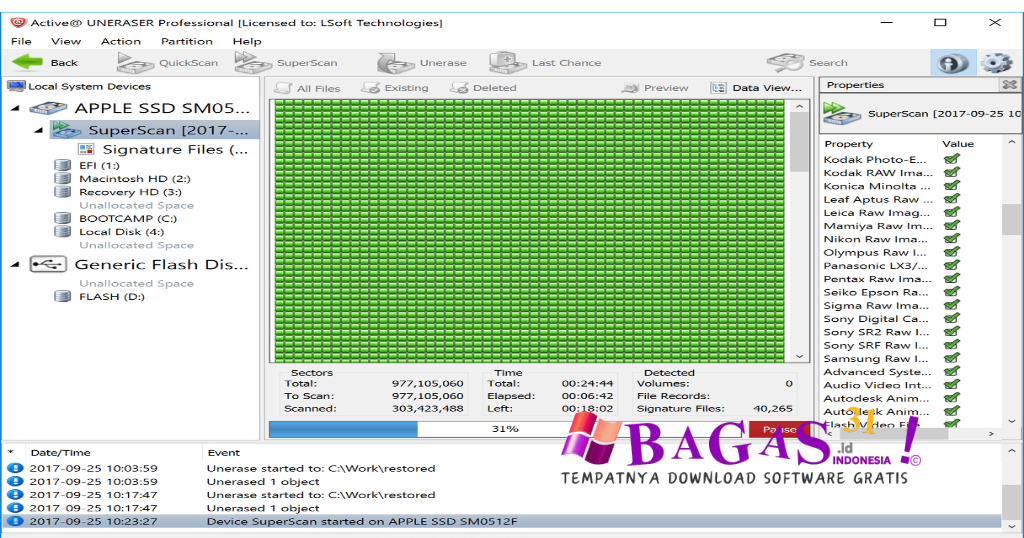Uncheck Leaf Aptus Raw signature
1024x538 pixels.
click(x=952, y=198)
